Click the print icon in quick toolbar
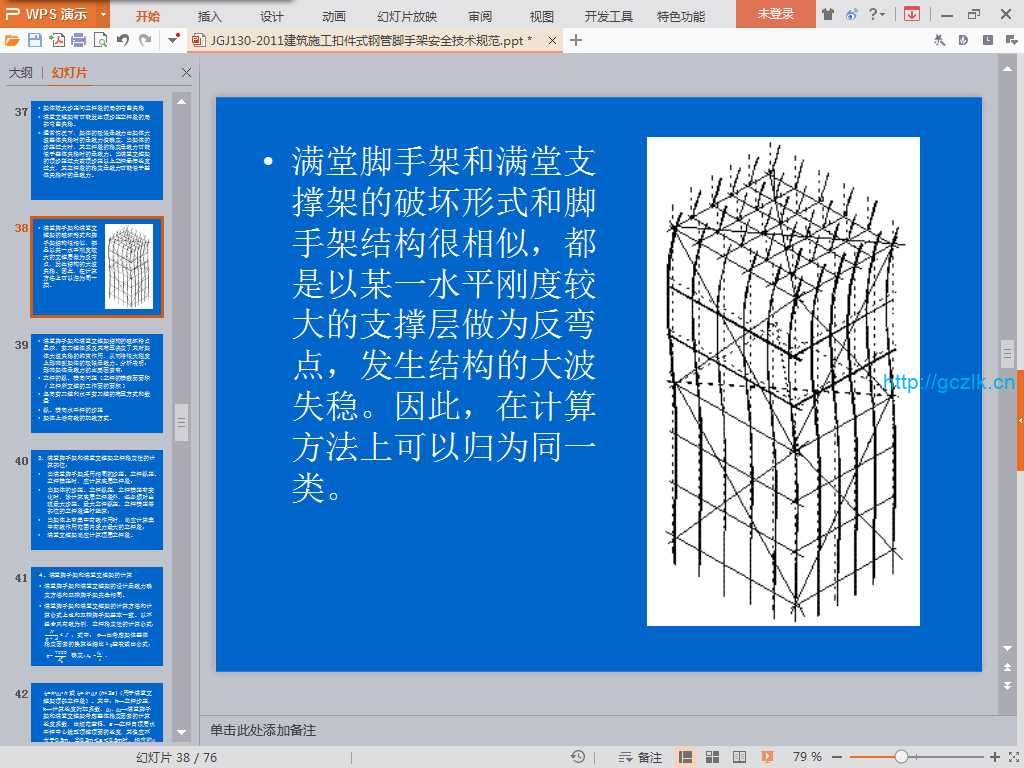This screenshot has height=768, width=1024. [79, 40]
